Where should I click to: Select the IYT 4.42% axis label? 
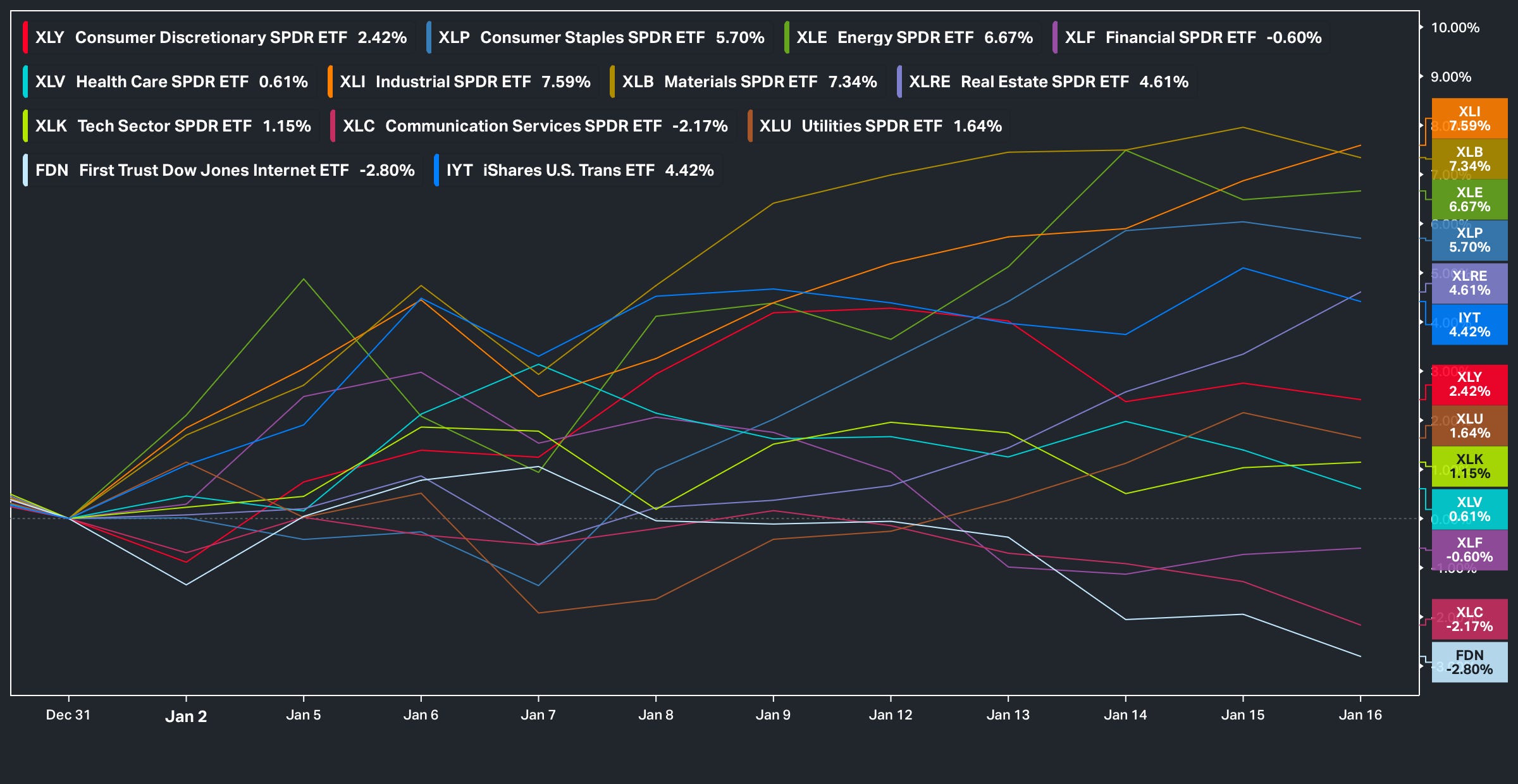[1469, 324]
